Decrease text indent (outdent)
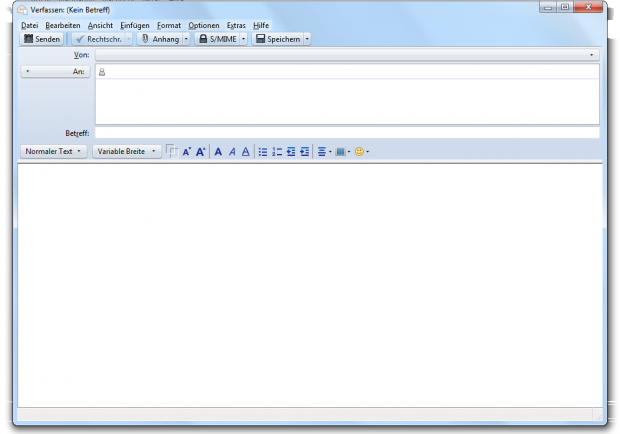The image size is (620, 434). click(x=291, y=152)
